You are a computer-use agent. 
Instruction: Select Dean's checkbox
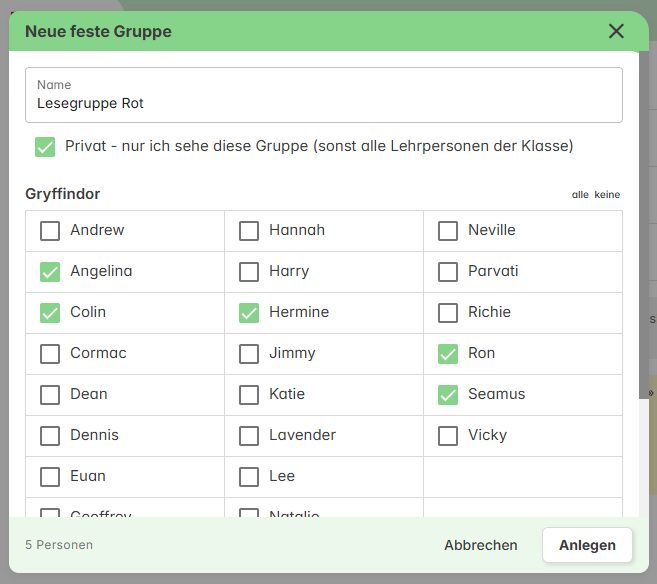tap(50, 395)
